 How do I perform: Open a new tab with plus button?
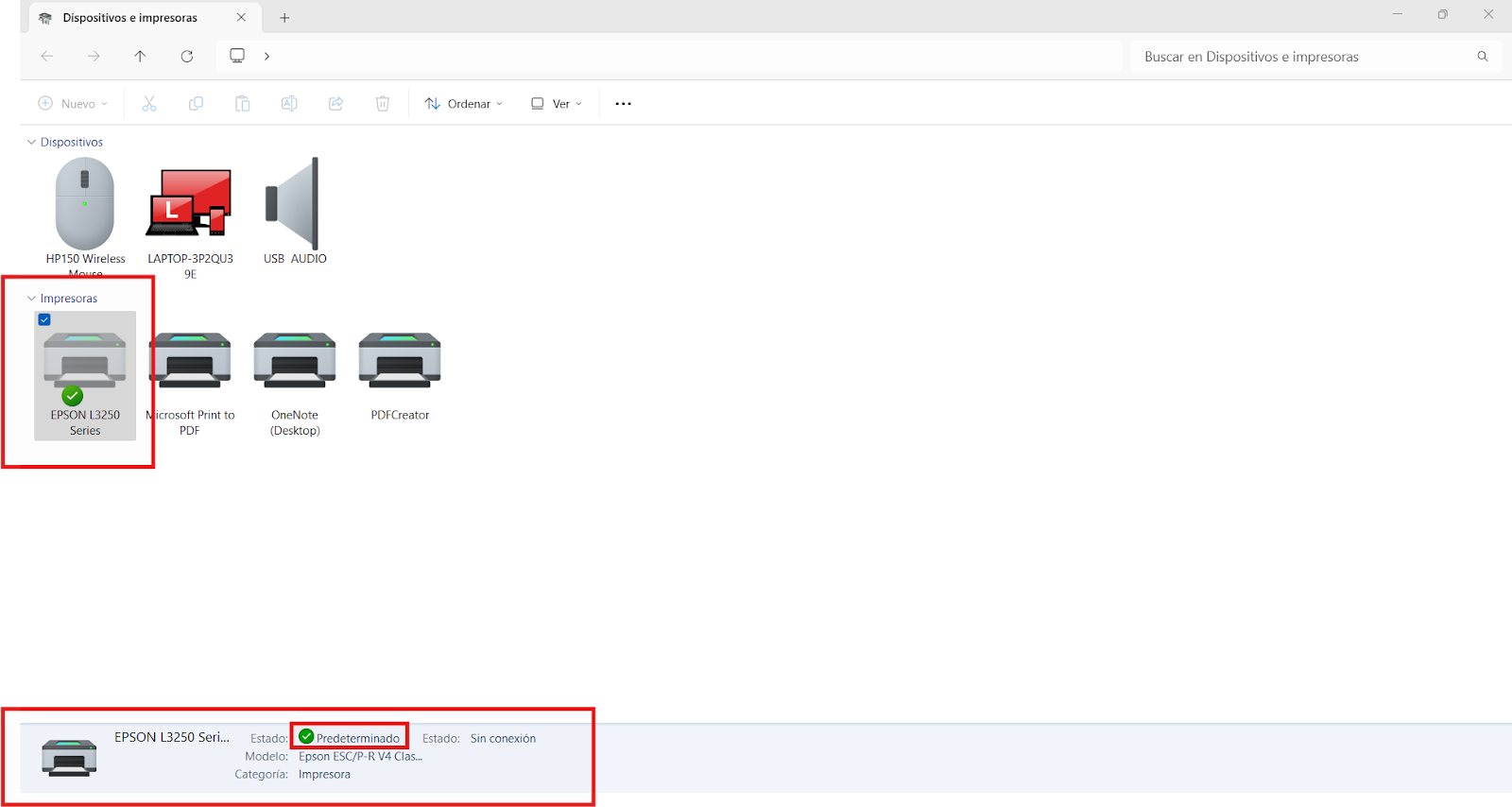pyautogui.click(x=284, y=18)
